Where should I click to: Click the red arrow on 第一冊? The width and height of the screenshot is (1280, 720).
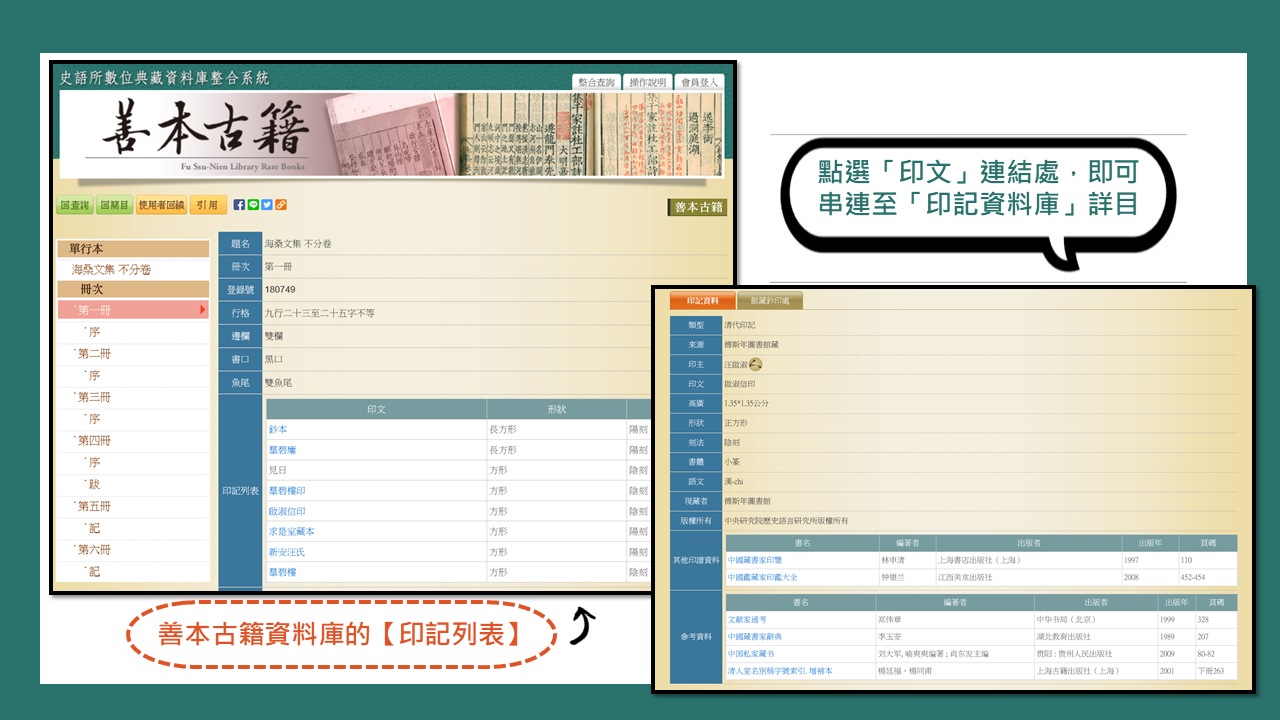tap(203, 310)
